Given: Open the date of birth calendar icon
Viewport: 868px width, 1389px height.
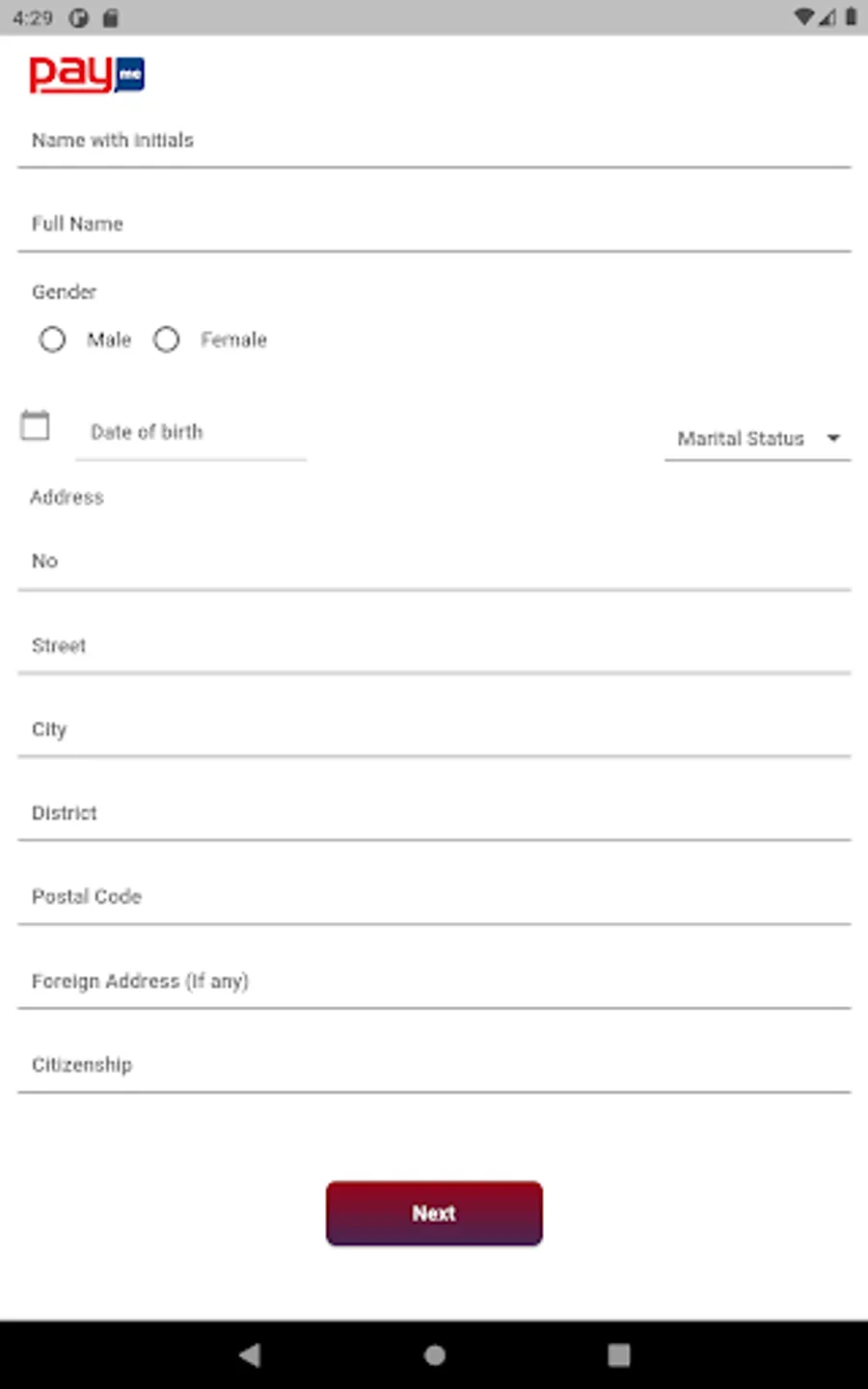Looking at the screenshot, I should [x=36, y=425].
